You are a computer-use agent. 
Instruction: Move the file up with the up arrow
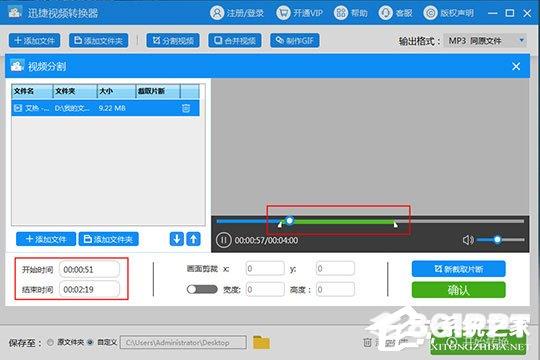pos(194,239)
